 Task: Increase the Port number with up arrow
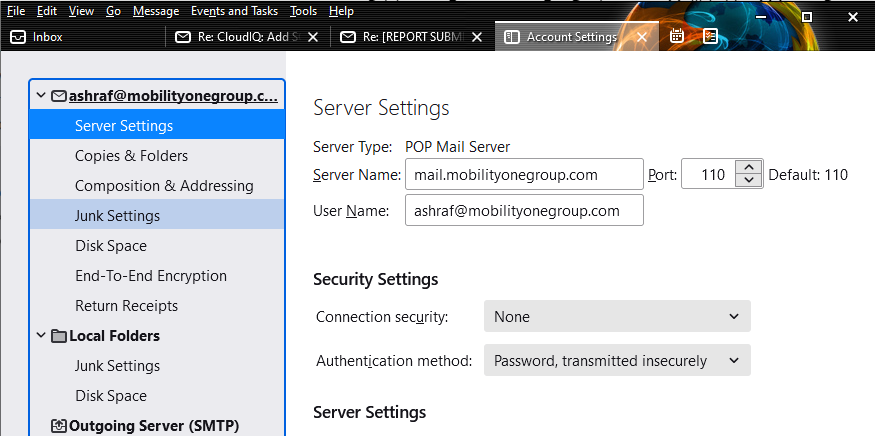click(749, 167)
